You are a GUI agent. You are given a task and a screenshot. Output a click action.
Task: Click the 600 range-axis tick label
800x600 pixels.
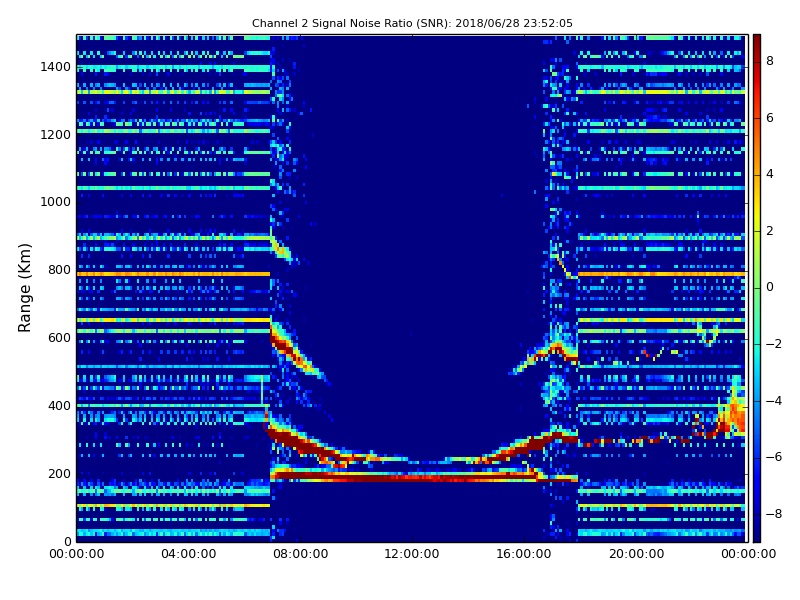[59, 338]
